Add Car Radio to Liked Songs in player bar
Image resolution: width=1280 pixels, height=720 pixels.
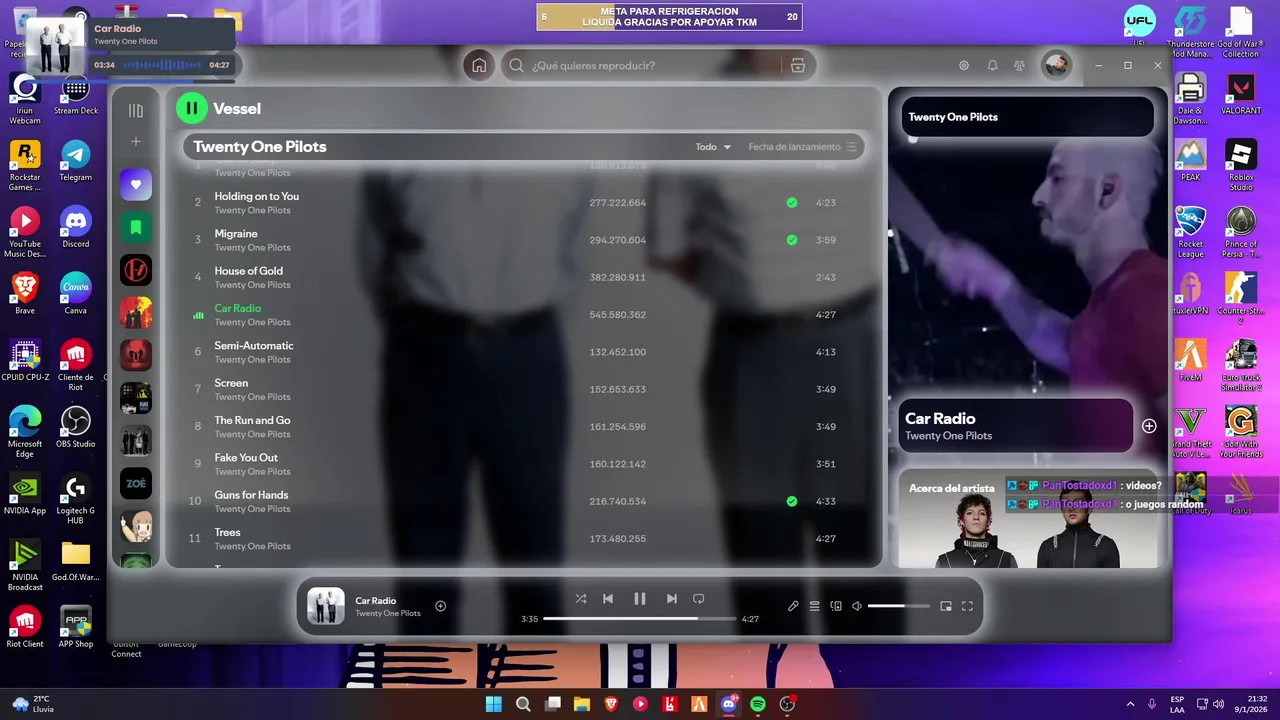(x=440, y=606)
